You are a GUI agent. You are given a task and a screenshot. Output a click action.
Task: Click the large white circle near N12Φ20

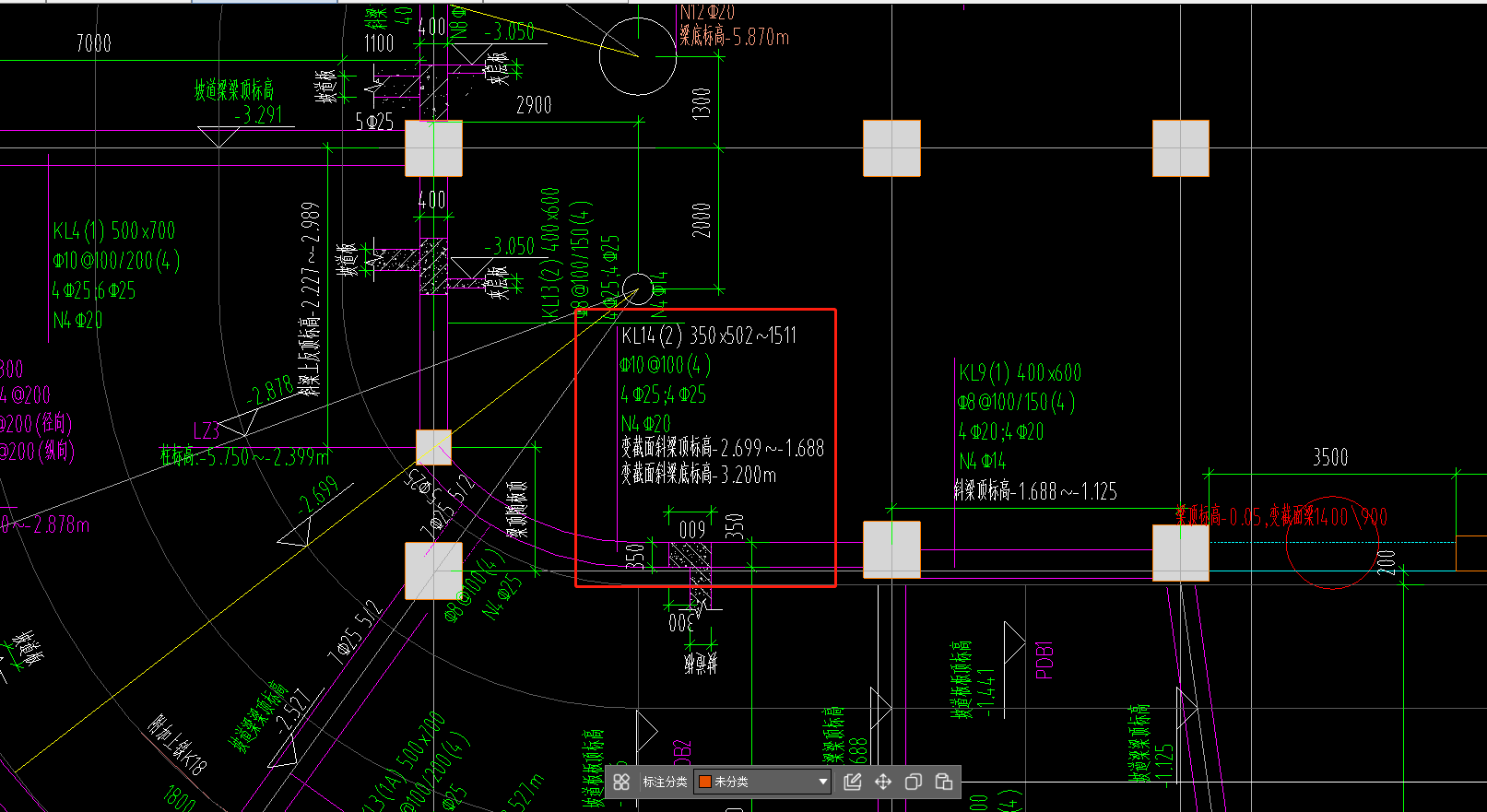click(x=638, y=56)
